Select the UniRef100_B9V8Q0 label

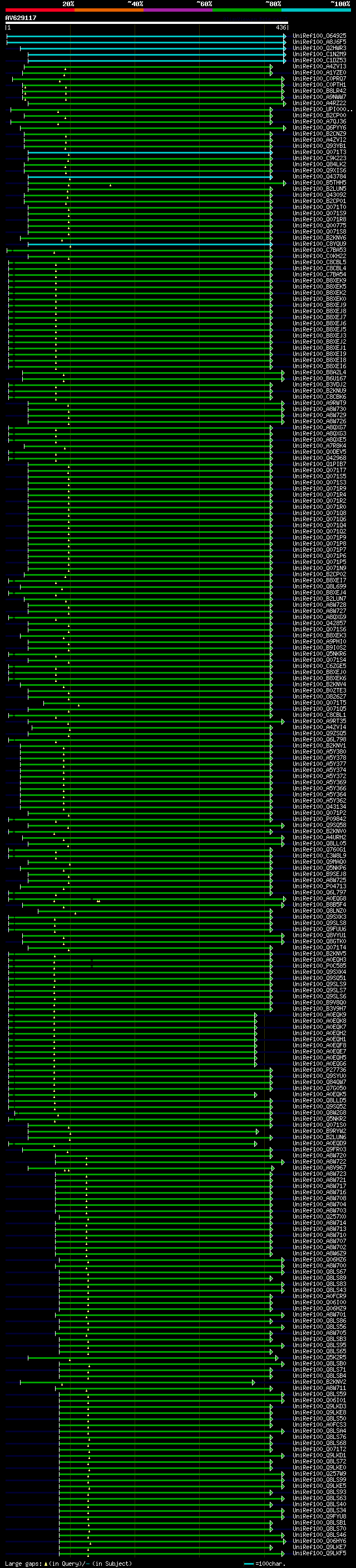[x=319, y=1002]
